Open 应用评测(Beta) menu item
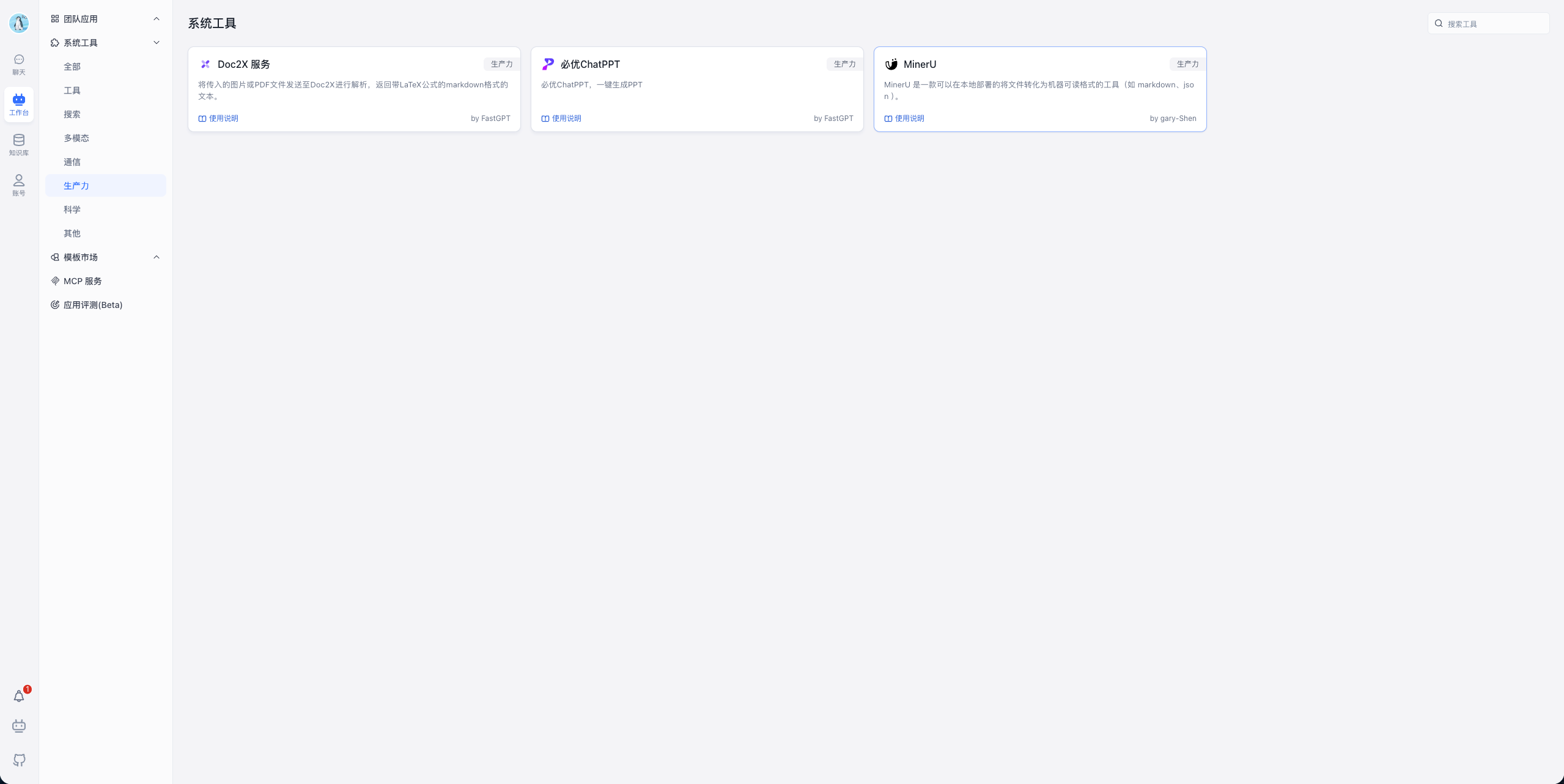 click(x=92, y=305)
